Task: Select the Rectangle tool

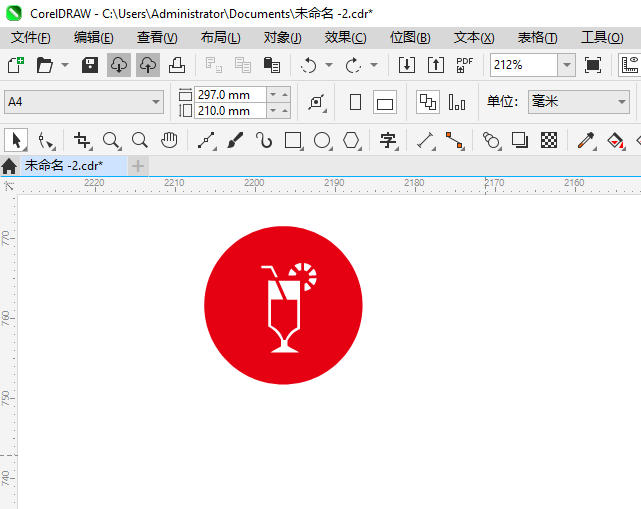Action: click(294, 141)
